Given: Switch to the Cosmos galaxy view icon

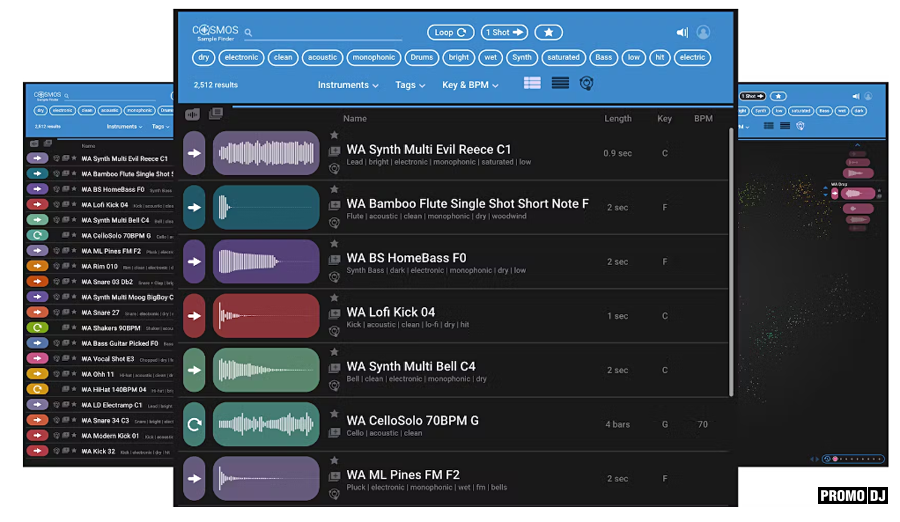Looking at the screenshot, I should [x=587, y=84].
